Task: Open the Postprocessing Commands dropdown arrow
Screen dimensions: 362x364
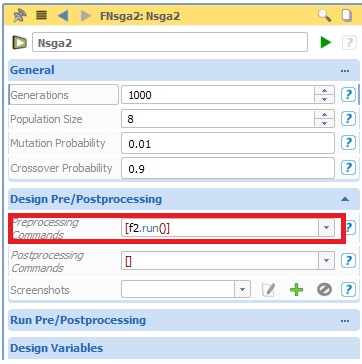Action: click(x=326, y=261)
